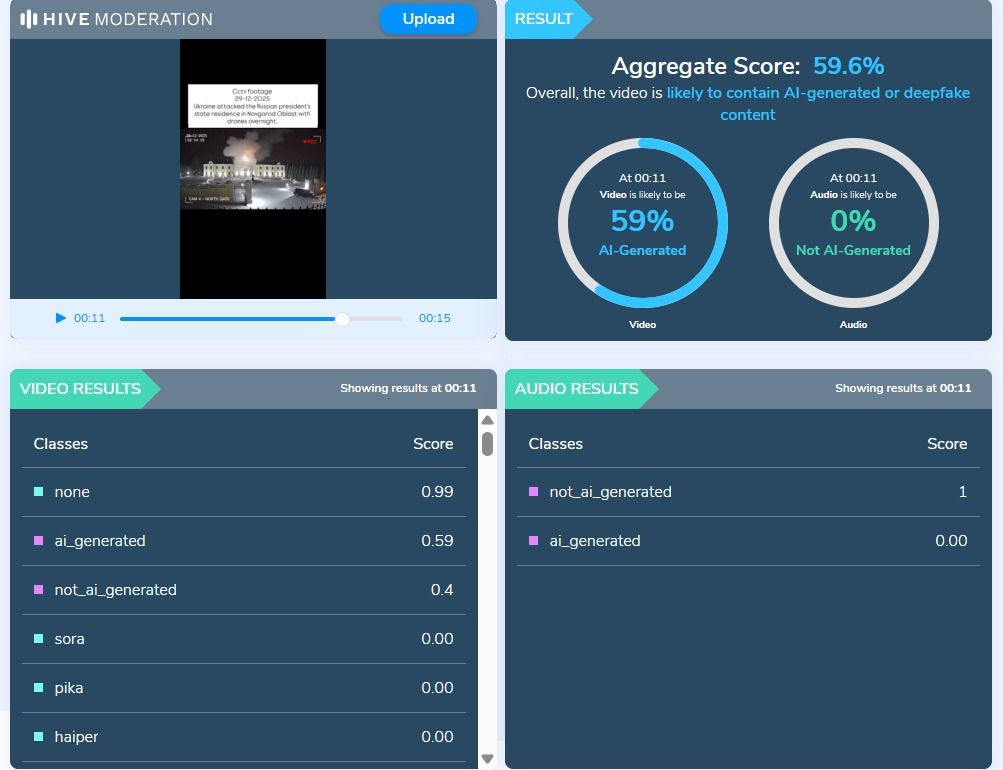Click the pink ai_generated video class marker
Screen dimensions: 1003x770
[39, 541]
